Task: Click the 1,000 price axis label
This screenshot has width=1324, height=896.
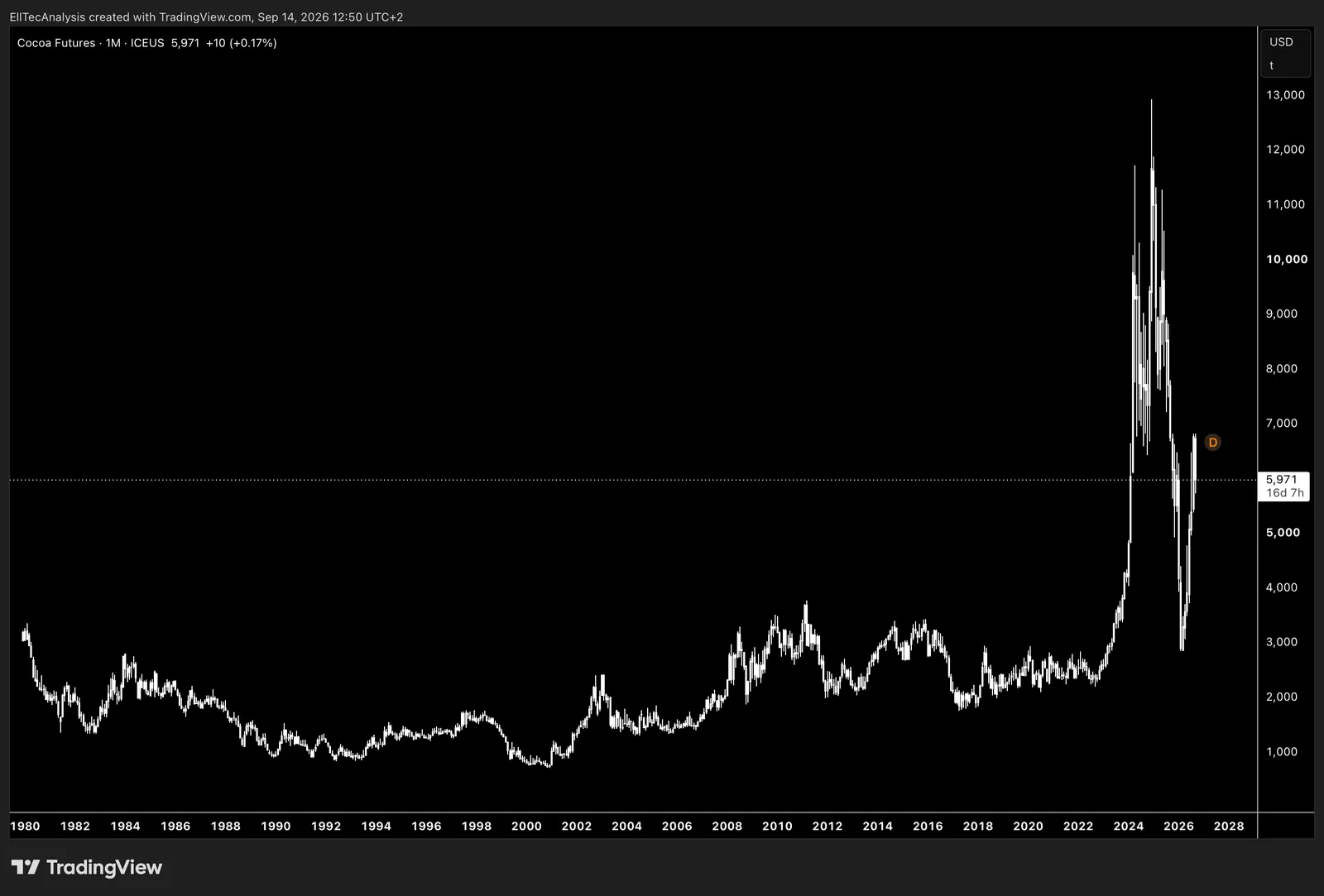Action: click(1282, 752)
